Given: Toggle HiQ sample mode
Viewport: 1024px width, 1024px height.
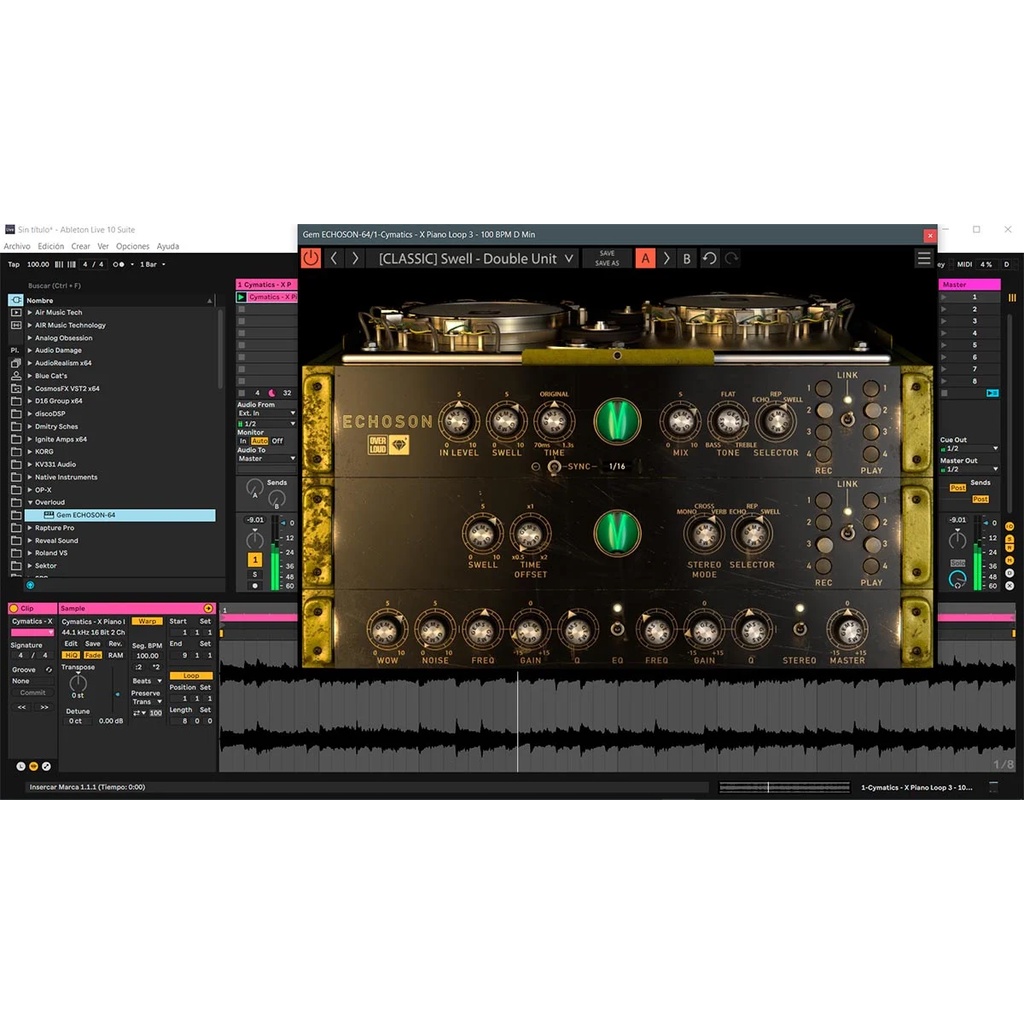Looking at the screenshot, I should [71, 655].
